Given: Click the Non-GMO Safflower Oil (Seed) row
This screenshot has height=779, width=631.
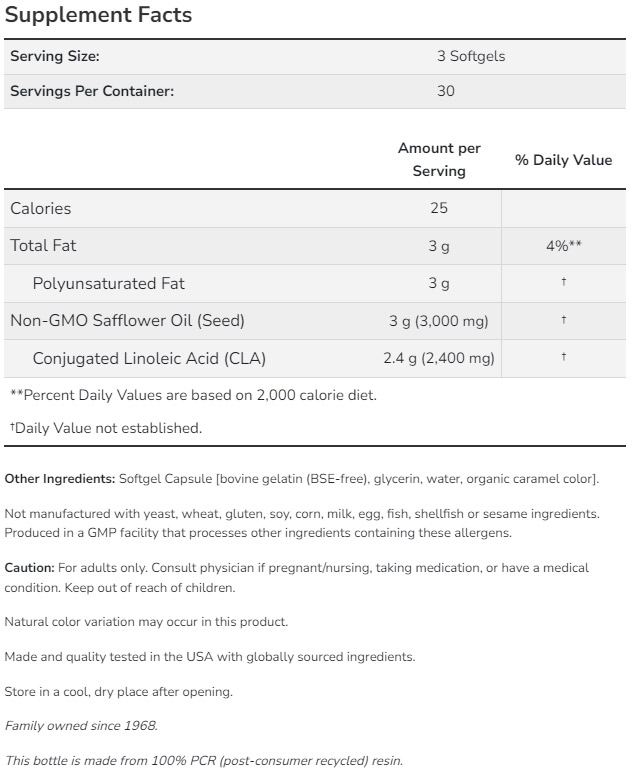Looking at the screenshot, I should point(127,320).
